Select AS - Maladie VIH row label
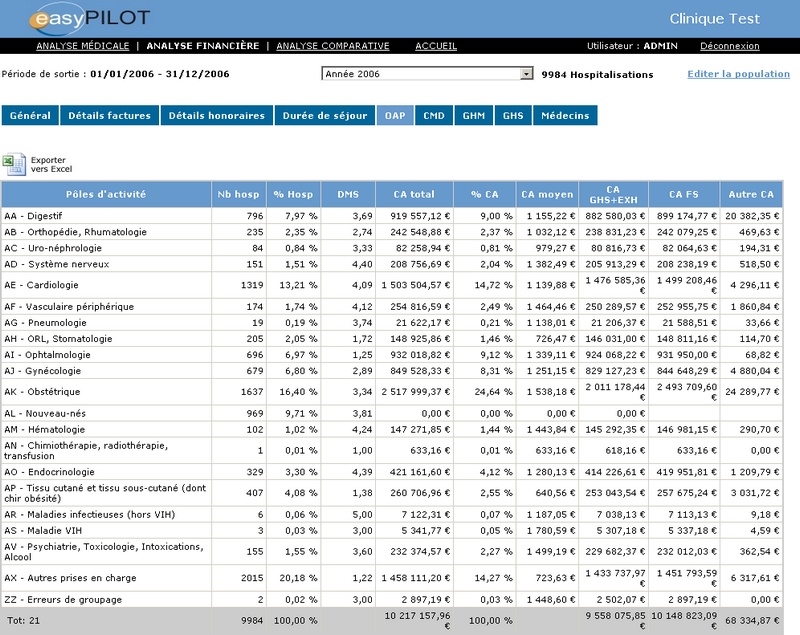Viewport: 800px width, 635px height. pos(43,530)
